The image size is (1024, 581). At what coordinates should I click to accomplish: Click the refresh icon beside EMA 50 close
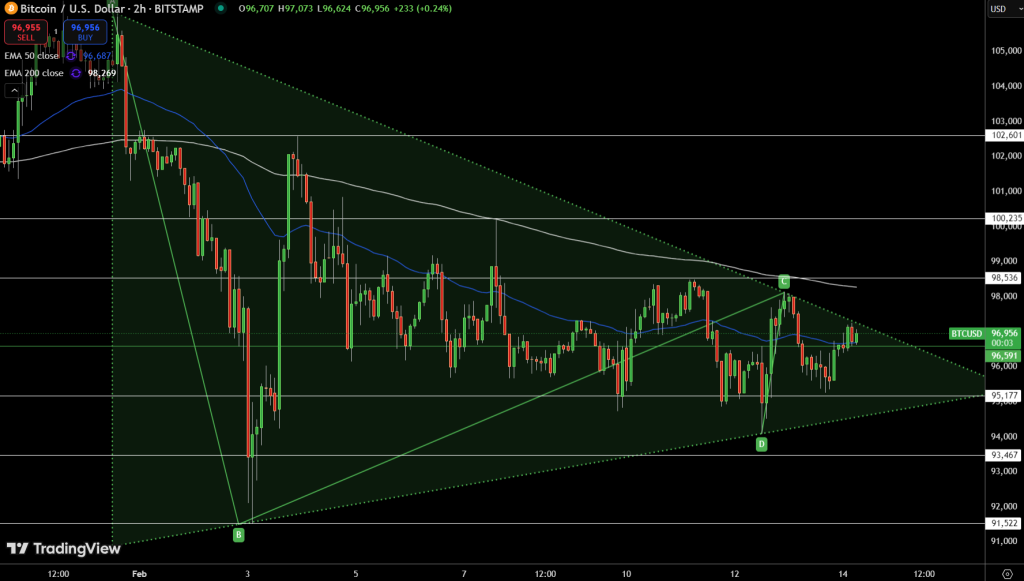71,56
